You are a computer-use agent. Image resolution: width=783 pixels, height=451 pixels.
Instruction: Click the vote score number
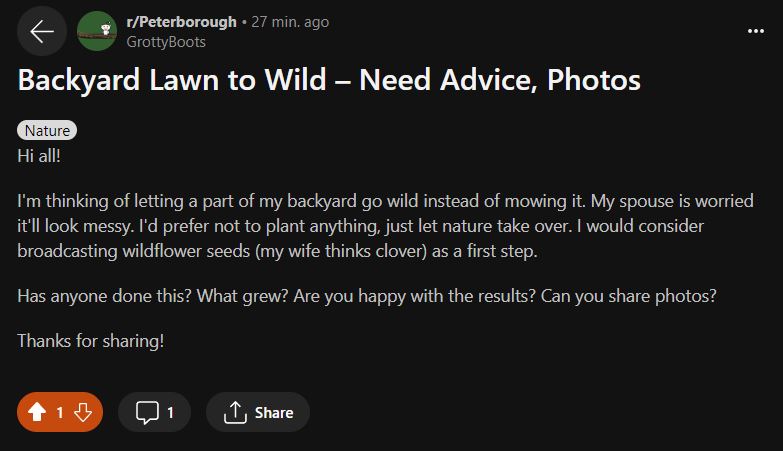point(60,412)
